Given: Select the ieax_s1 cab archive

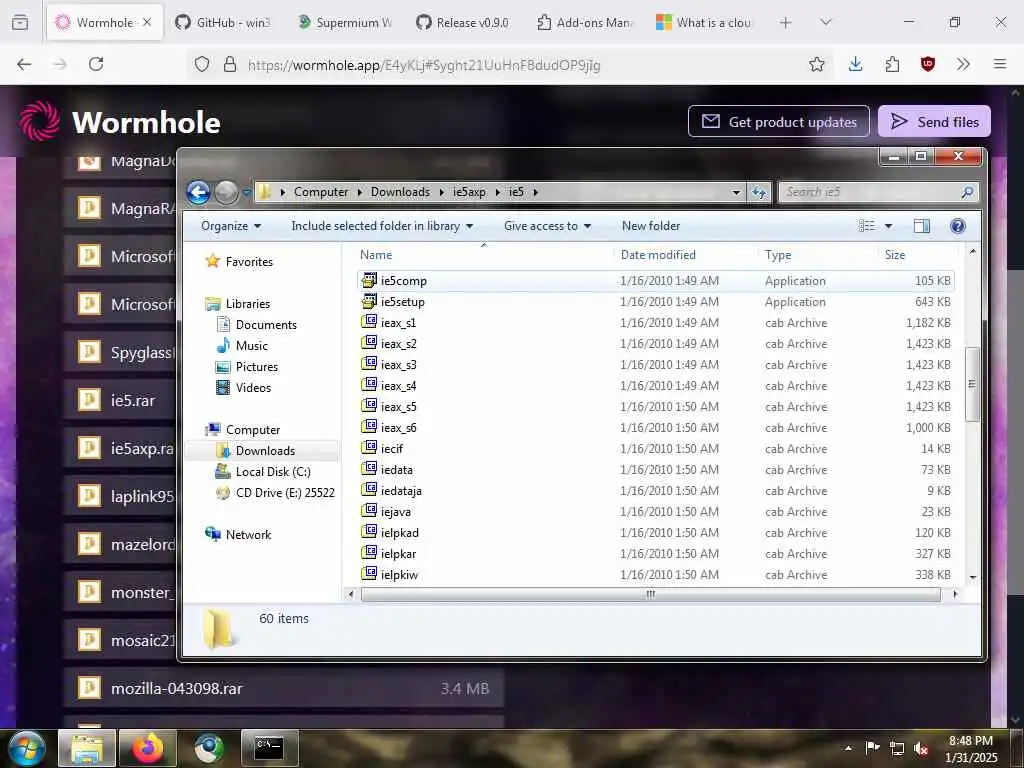Looking at the screenshot, I should point(656,323).
